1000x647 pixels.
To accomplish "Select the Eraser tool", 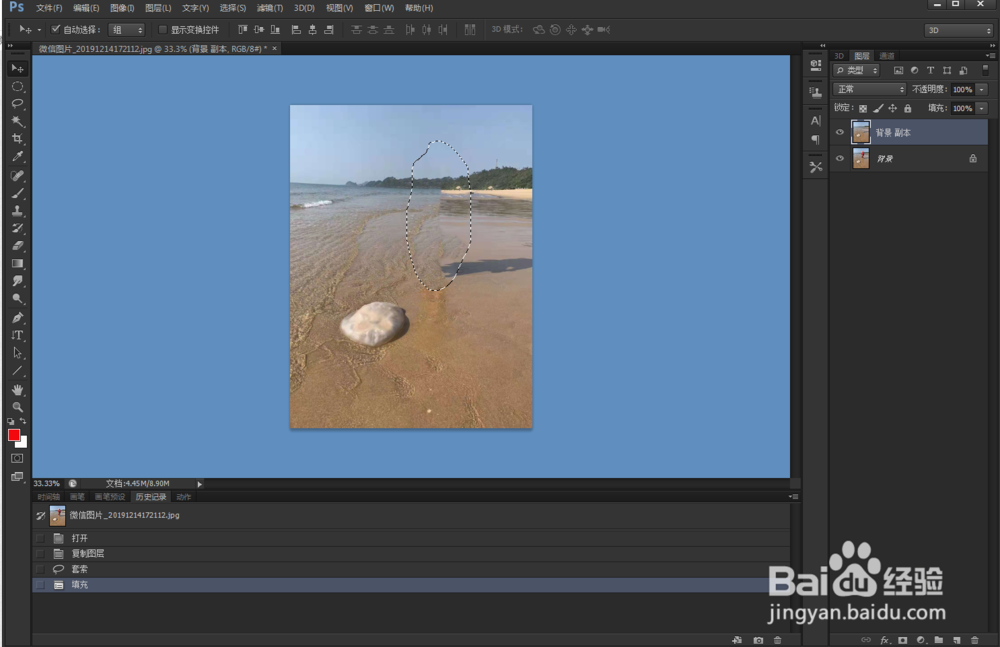I will [x=17, y=246].
